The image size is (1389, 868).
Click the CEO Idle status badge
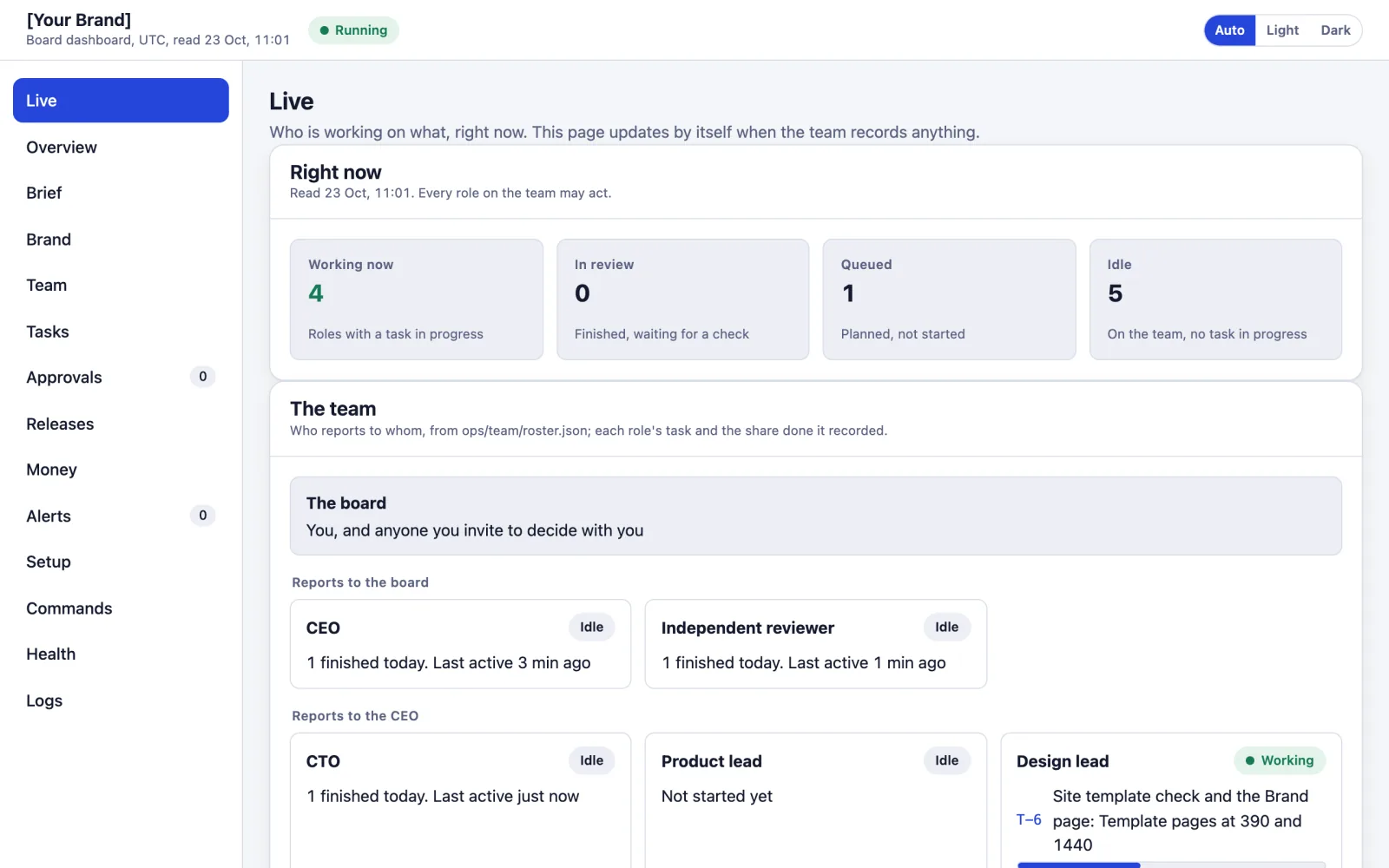592,627
